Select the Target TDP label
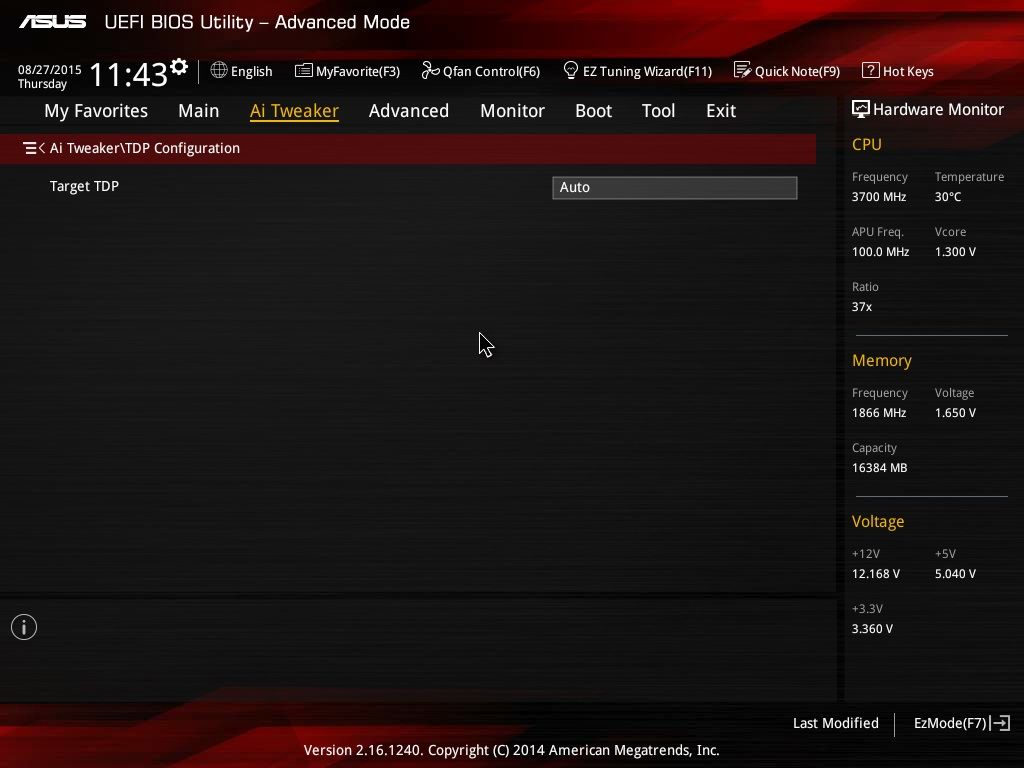This screenshot has width=1024, height=768. (84, 186)
